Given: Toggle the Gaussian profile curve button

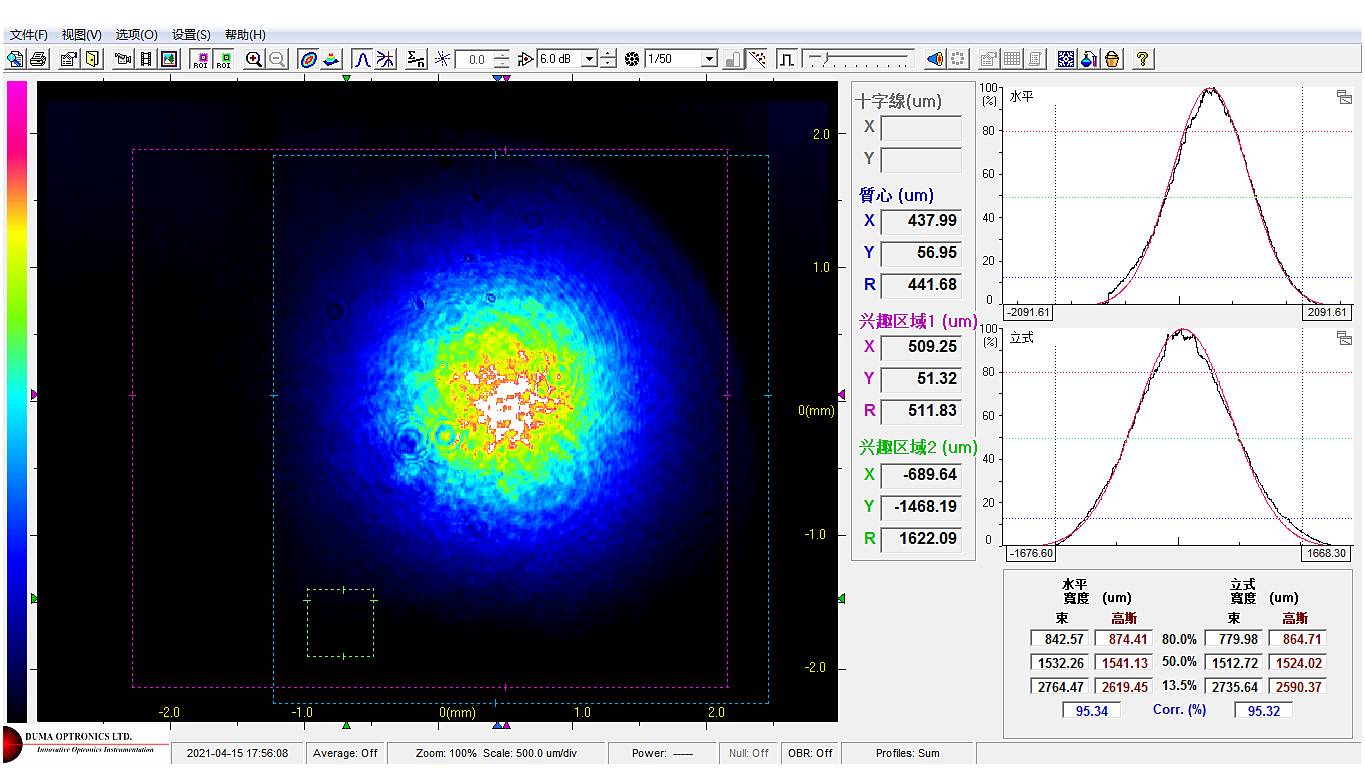Looking at the screenshot, I should pos(363,59).
